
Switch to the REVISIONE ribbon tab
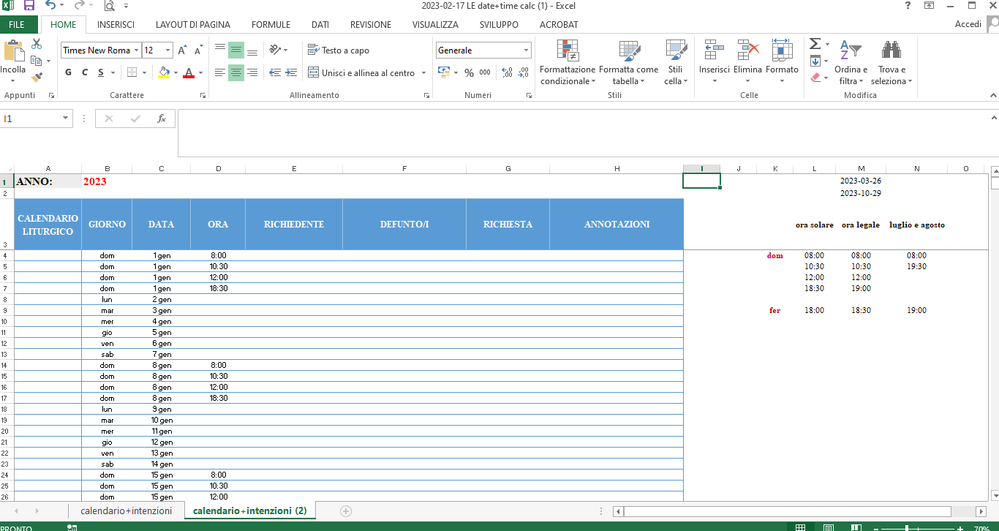pyautogui.click(x=371, y=25)
